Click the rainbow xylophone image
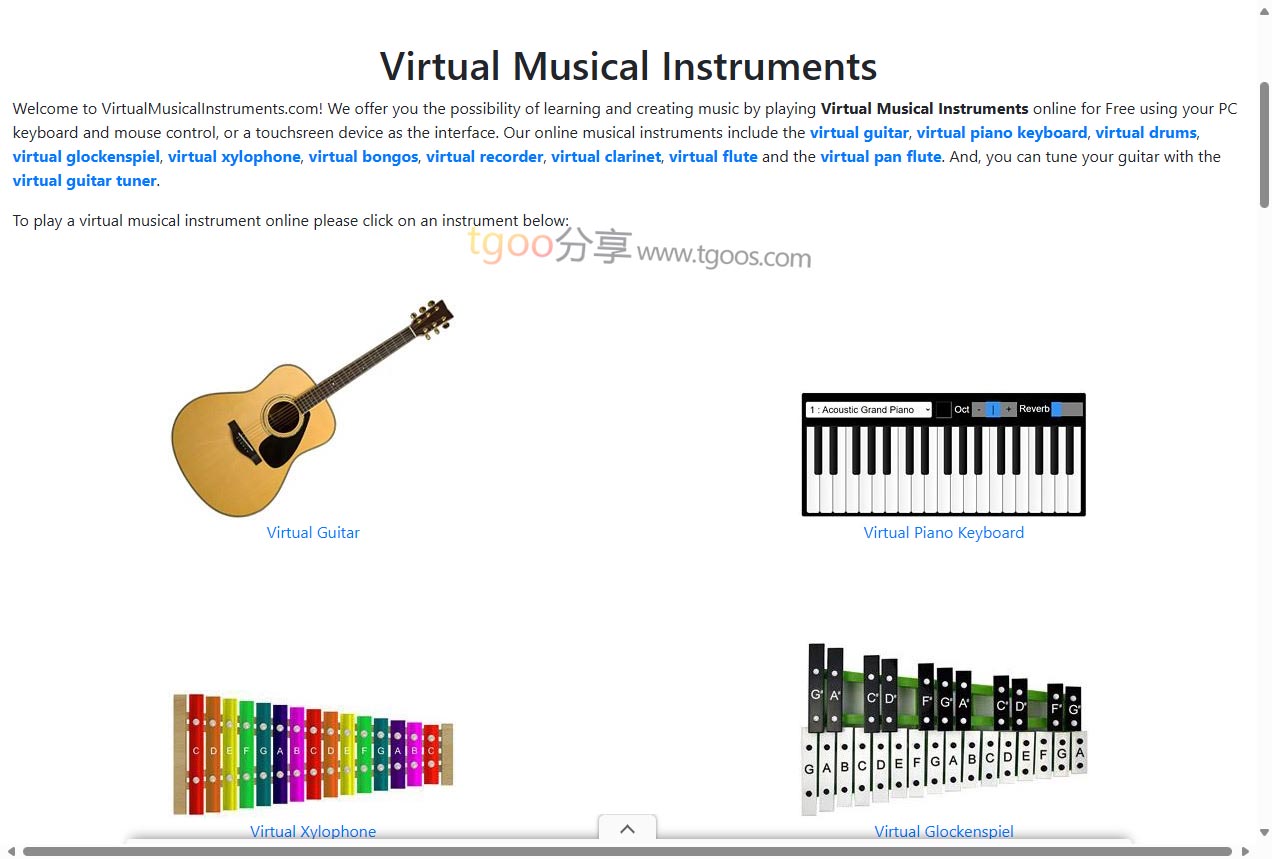 [312, 753]
